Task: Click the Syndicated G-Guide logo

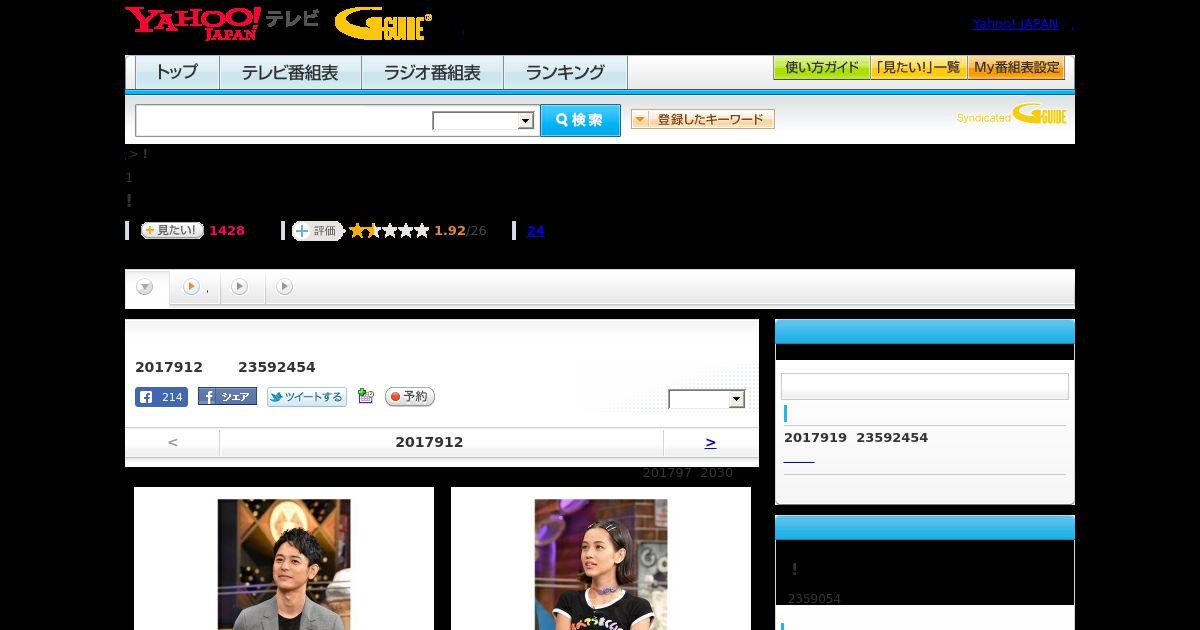Action: 1011,115
